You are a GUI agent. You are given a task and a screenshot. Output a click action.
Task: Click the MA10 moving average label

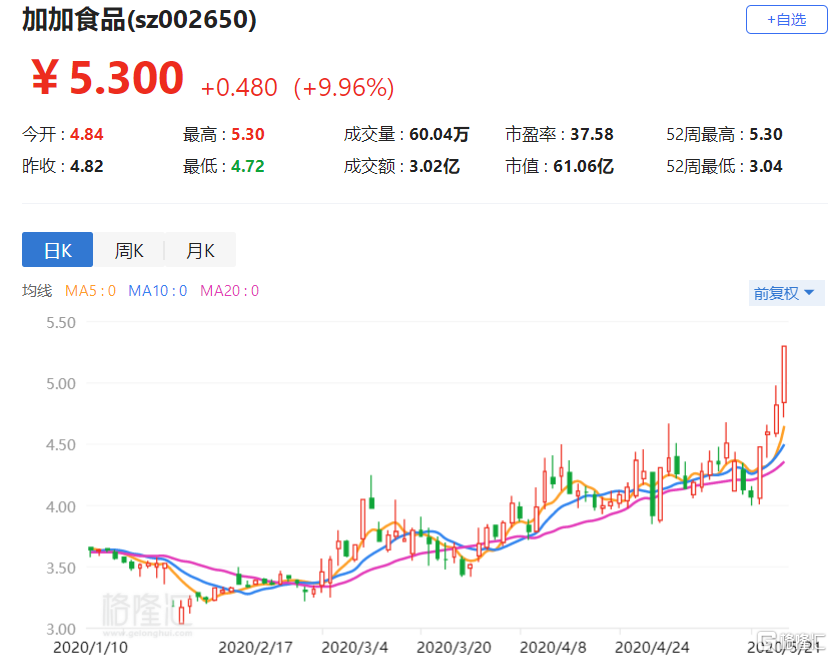pos(158,291)
